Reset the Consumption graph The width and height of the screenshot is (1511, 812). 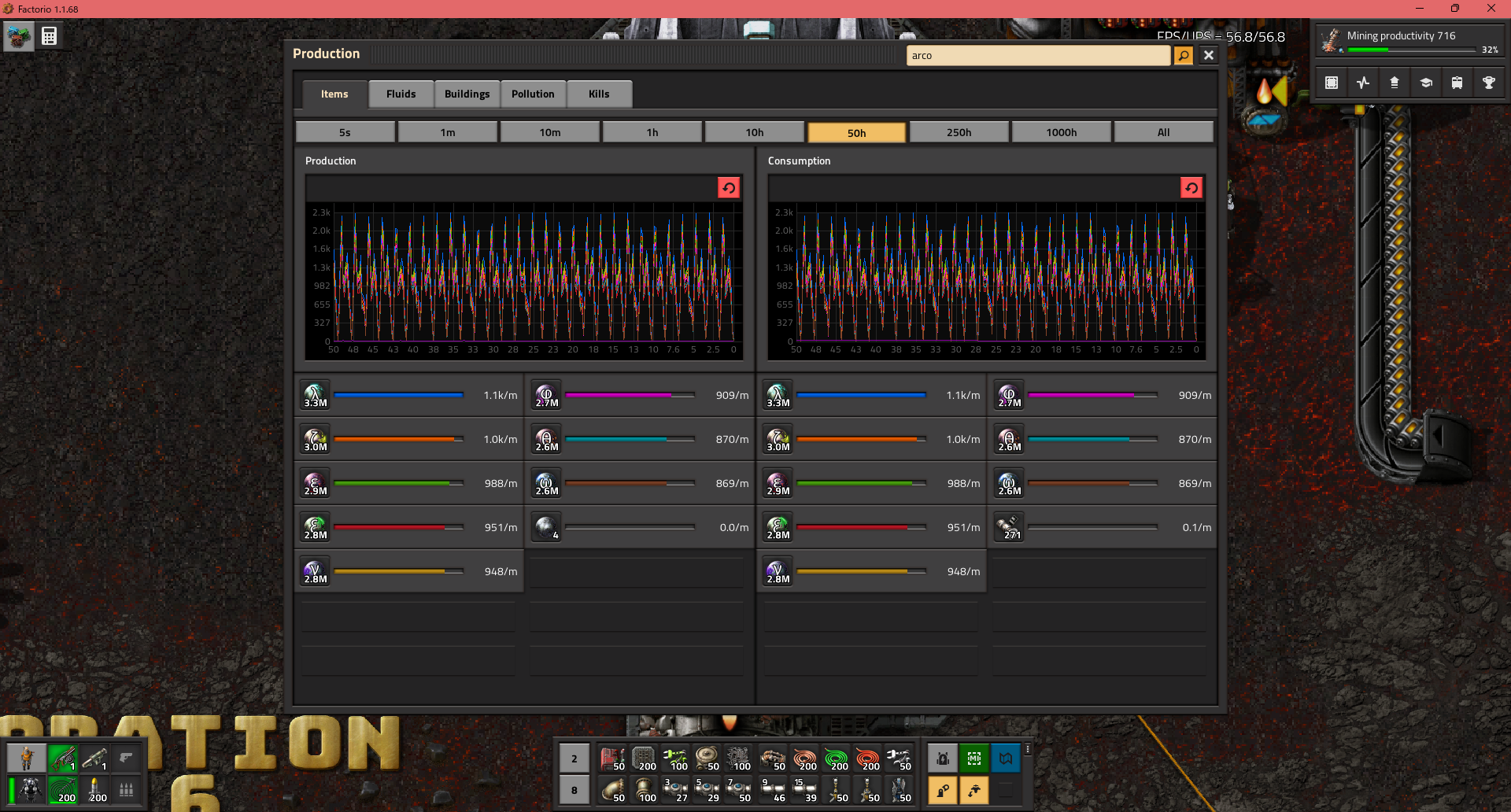click(1191, 187)
